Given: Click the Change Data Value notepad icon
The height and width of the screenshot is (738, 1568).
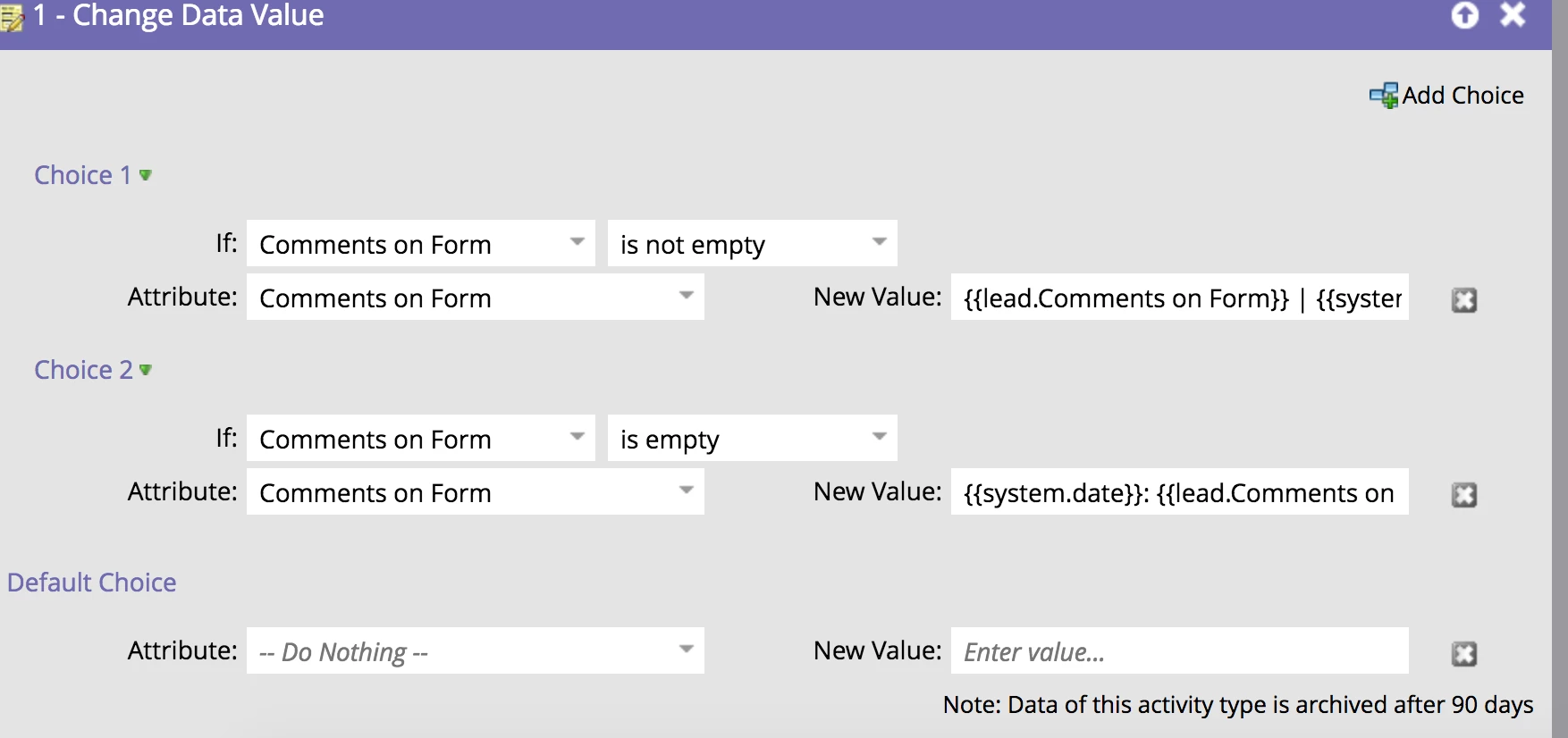Looking at the screenshot, I should pyautogui.click(x=12, y=17).
